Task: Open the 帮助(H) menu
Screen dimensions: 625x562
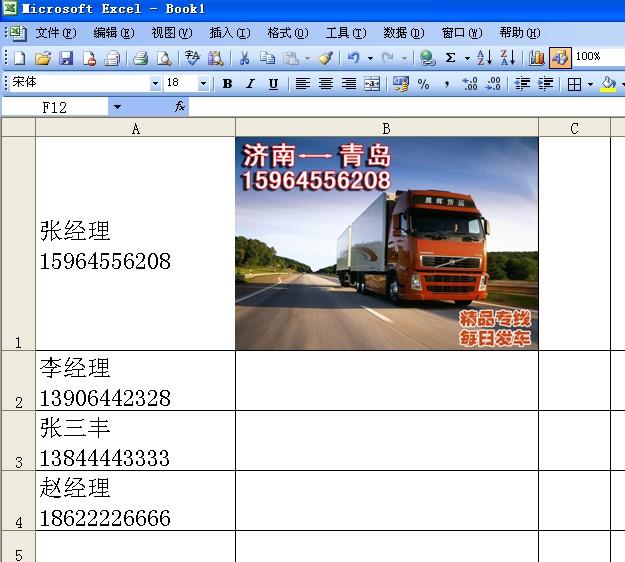Action: 520,33
